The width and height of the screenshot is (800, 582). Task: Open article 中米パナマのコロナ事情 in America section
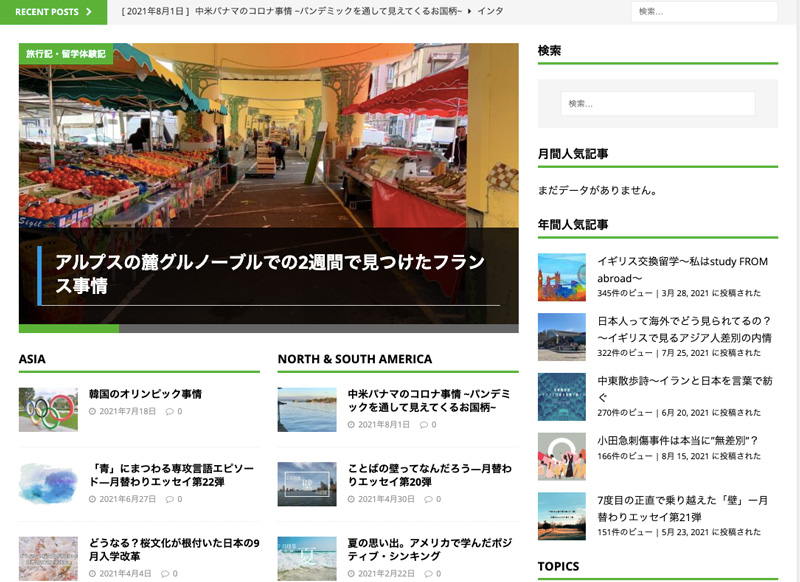pyautogui.click(x=429, y=400)
